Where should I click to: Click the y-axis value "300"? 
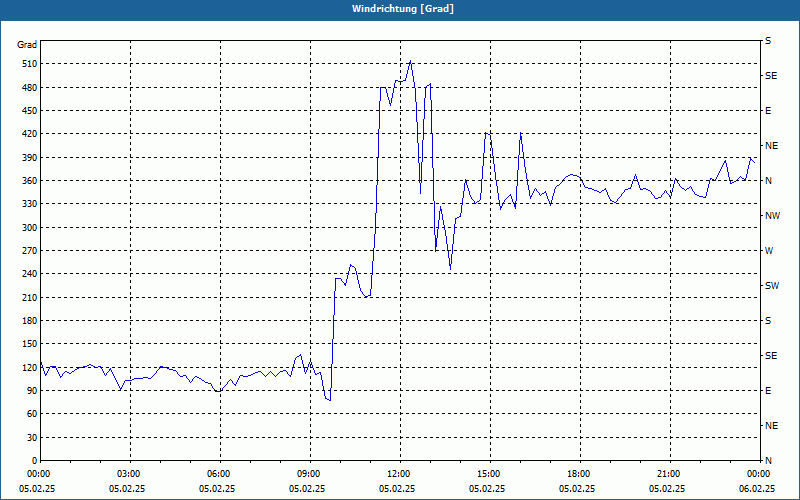30,228
